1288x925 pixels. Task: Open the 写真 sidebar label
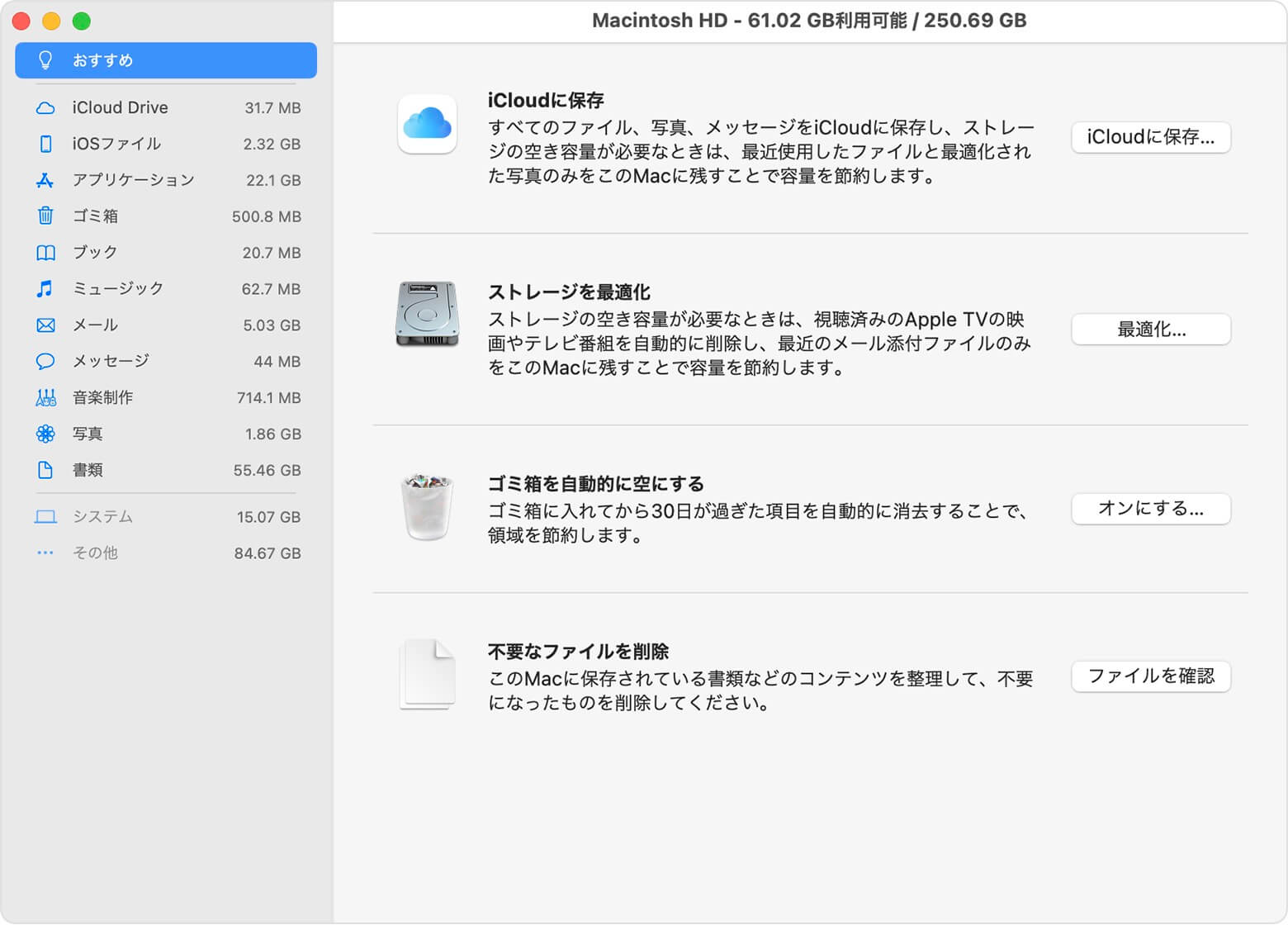tap(88, 434)
